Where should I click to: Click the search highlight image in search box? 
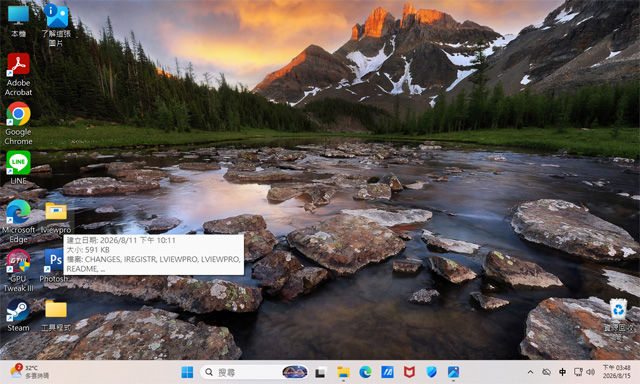click(295, 372)
